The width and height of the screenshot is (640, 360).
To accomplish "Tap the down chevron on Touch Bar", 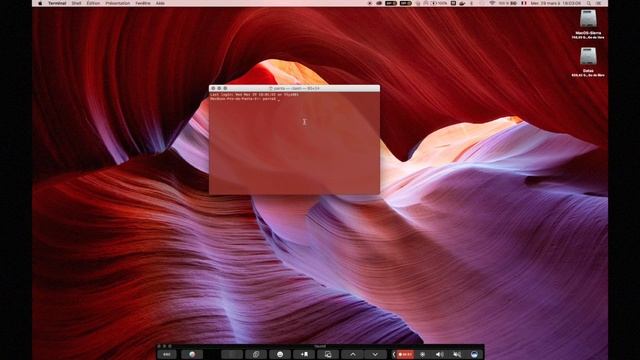I will pos(375,354).
